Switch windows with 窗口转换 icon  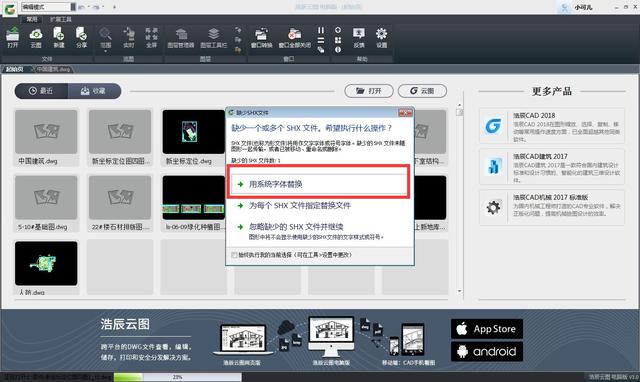click(x=261, y=38)
